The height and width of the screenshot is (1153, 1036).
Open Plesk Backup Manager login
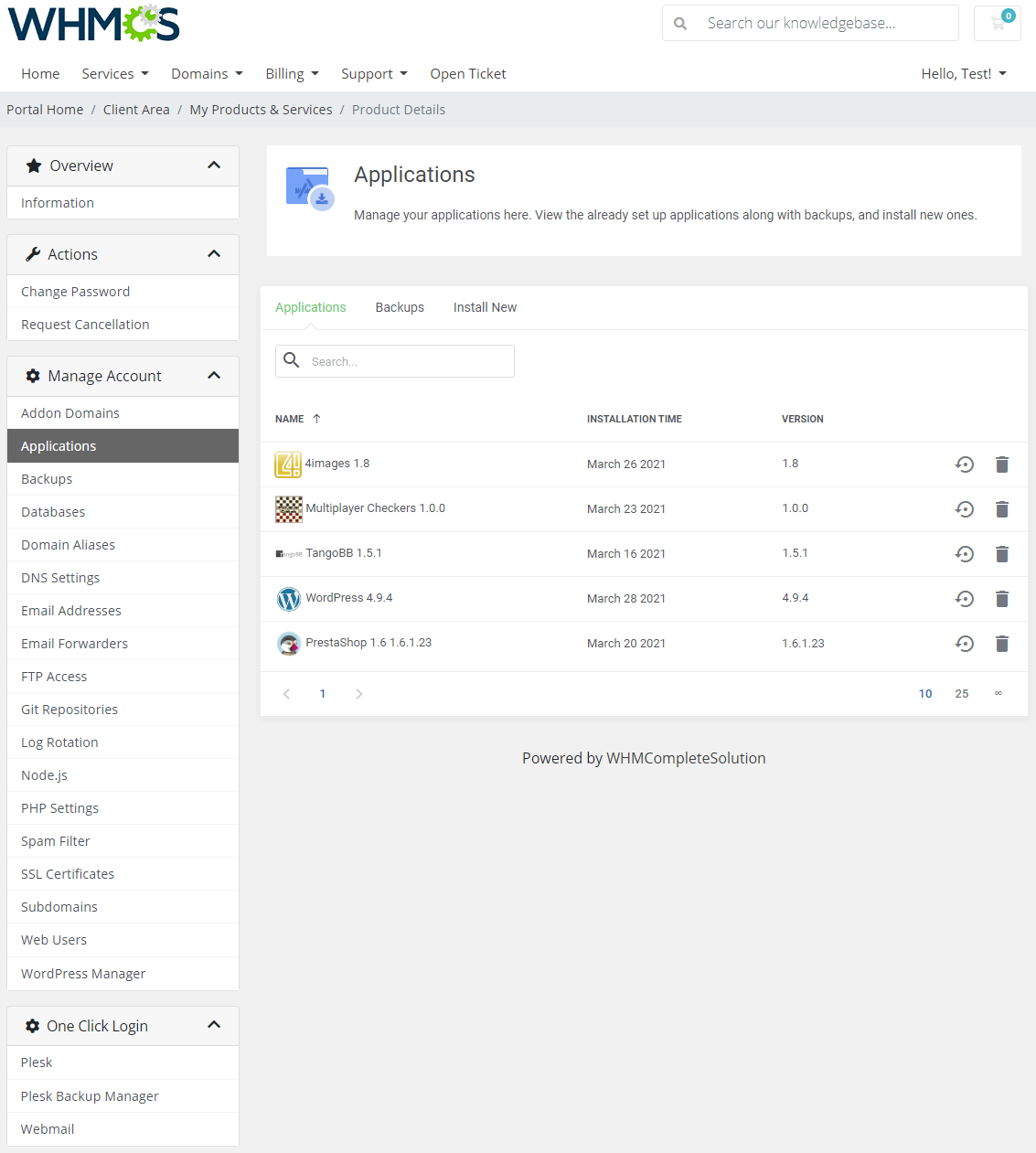click(123, 1096)
